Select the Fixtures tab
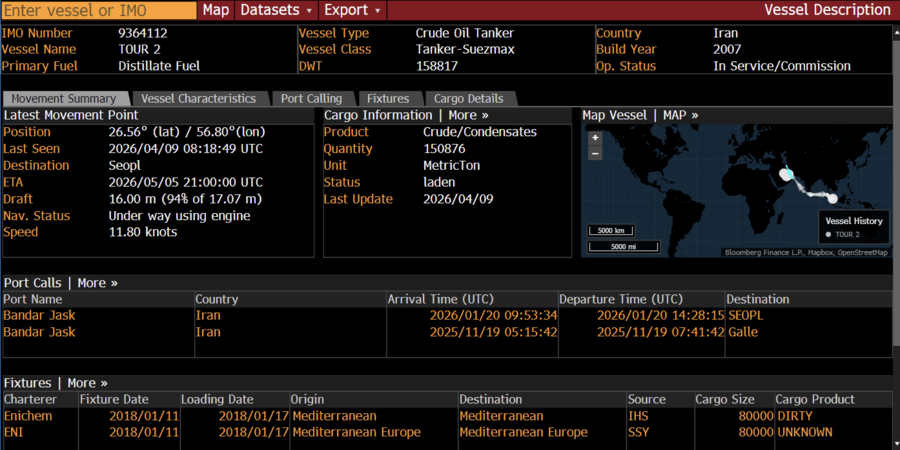This screenshot has width=900, height=450. tap(388, 99)
